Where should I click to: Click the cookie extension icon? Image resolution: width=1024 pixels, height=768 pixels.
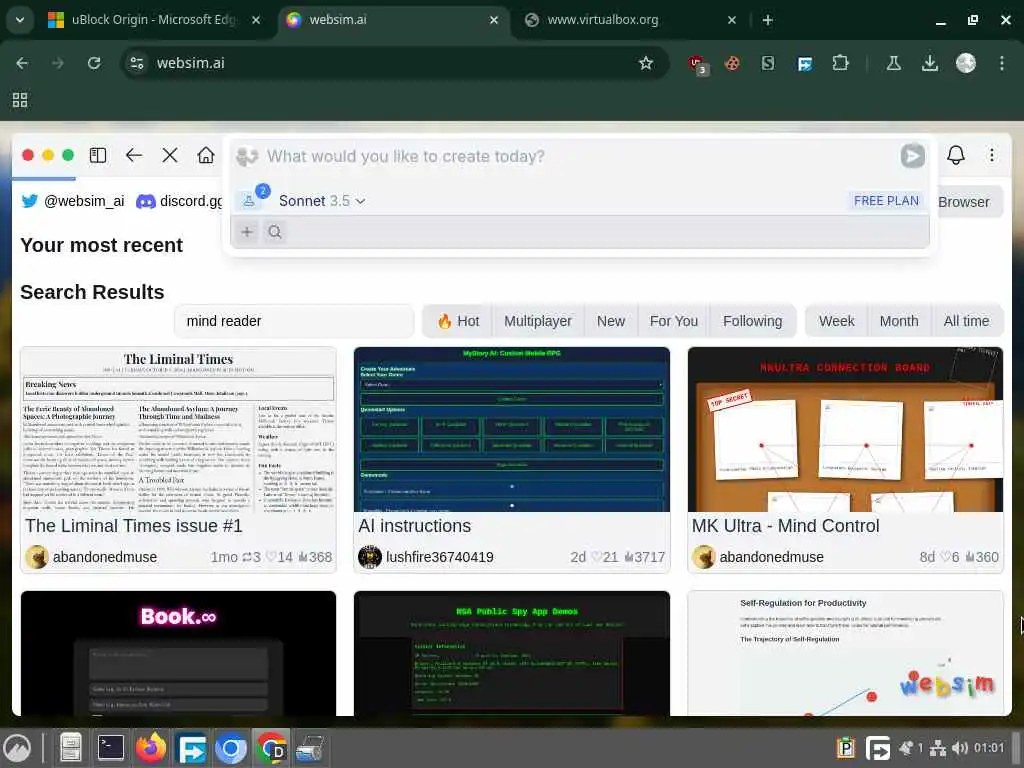pos(732,63)
